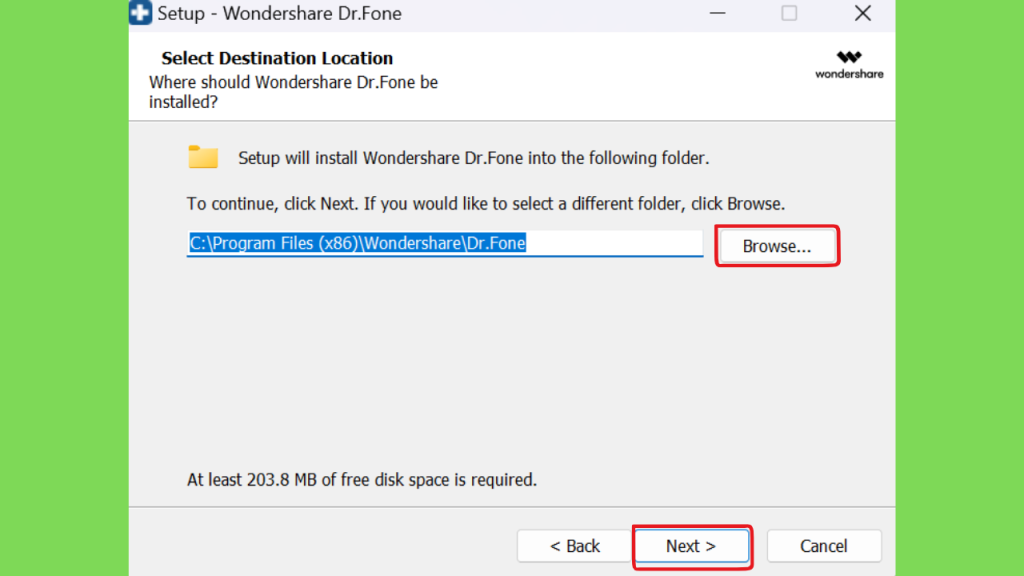This screenshot has width=1024, height=576.
Task: Click inside the destination folder path field
Action: (445, 244)
